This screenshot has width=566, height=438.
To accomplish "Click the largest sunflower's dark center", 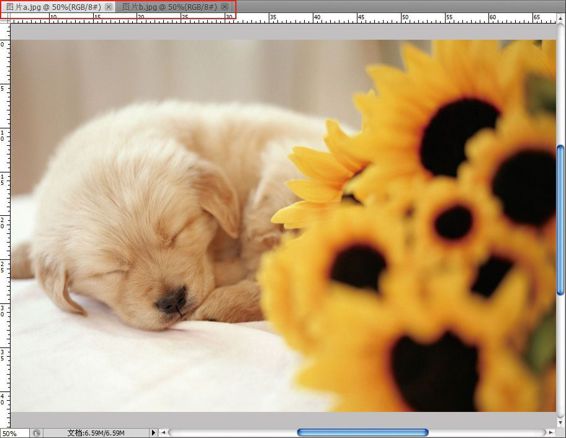I will coord(458,137).
